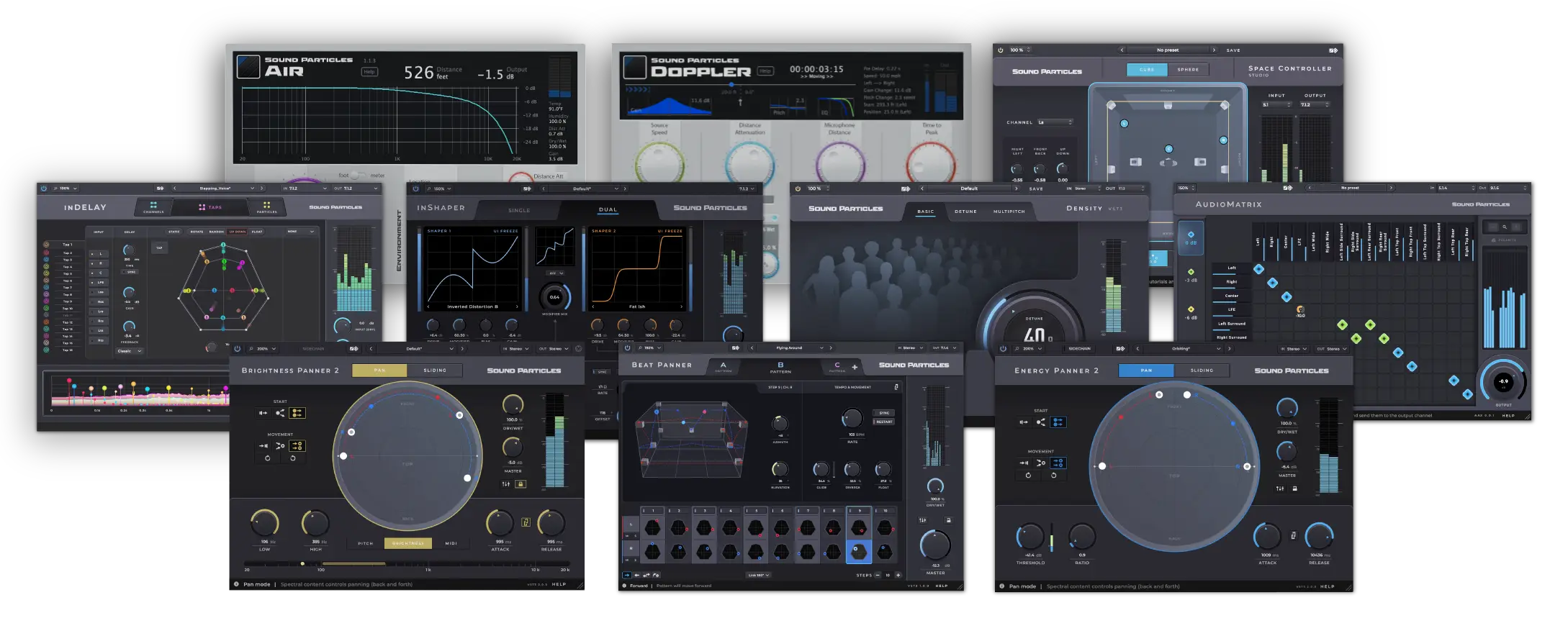The height and width of the screenshot is (636, 1568).
Task: Click the Threshold knob in Energy Panner 2
Action: [x=1030, y=537]
